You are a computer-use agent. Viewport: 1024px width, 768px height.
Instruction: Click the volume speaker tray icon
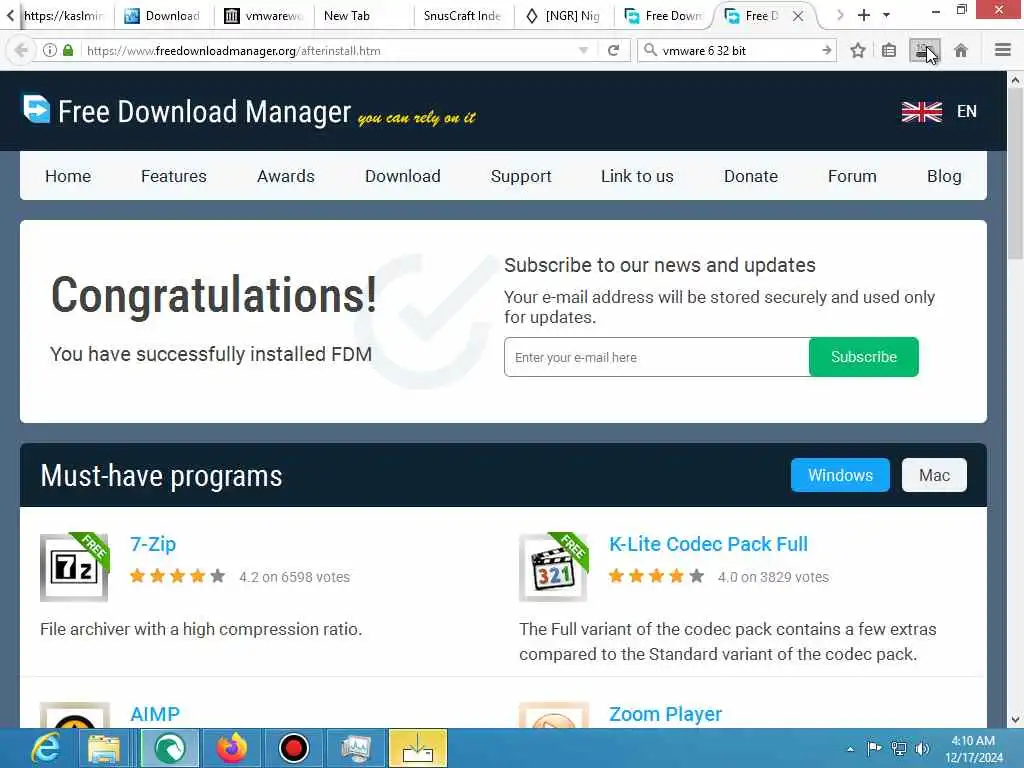point(921,748)
